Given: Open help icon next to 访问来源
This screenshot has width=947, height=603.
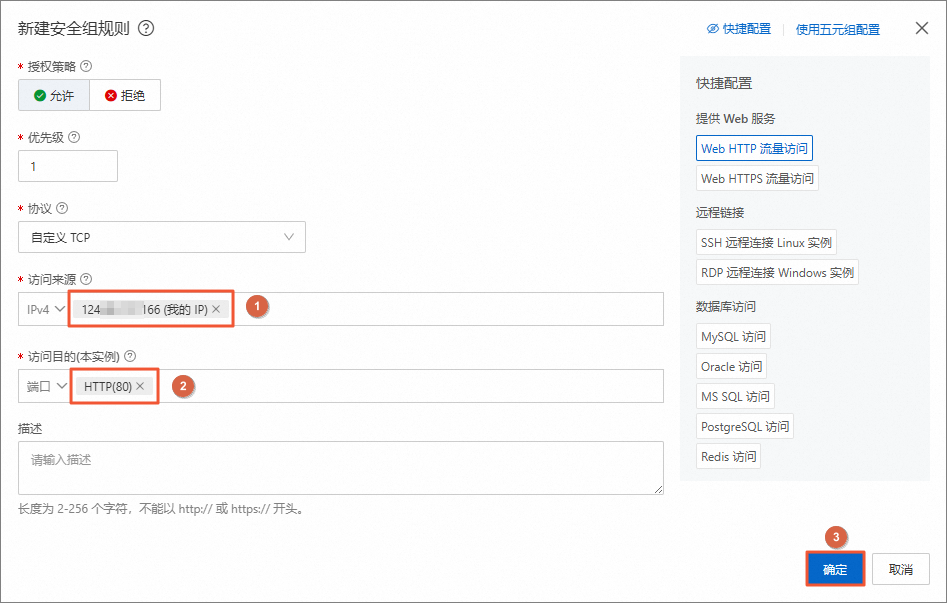Looking at the screenshot, I should pos(86,279).
